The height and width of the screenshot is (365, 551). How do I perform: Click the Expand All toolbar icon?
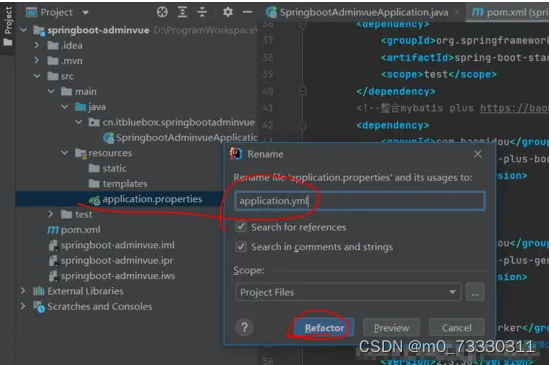[182, 12]
